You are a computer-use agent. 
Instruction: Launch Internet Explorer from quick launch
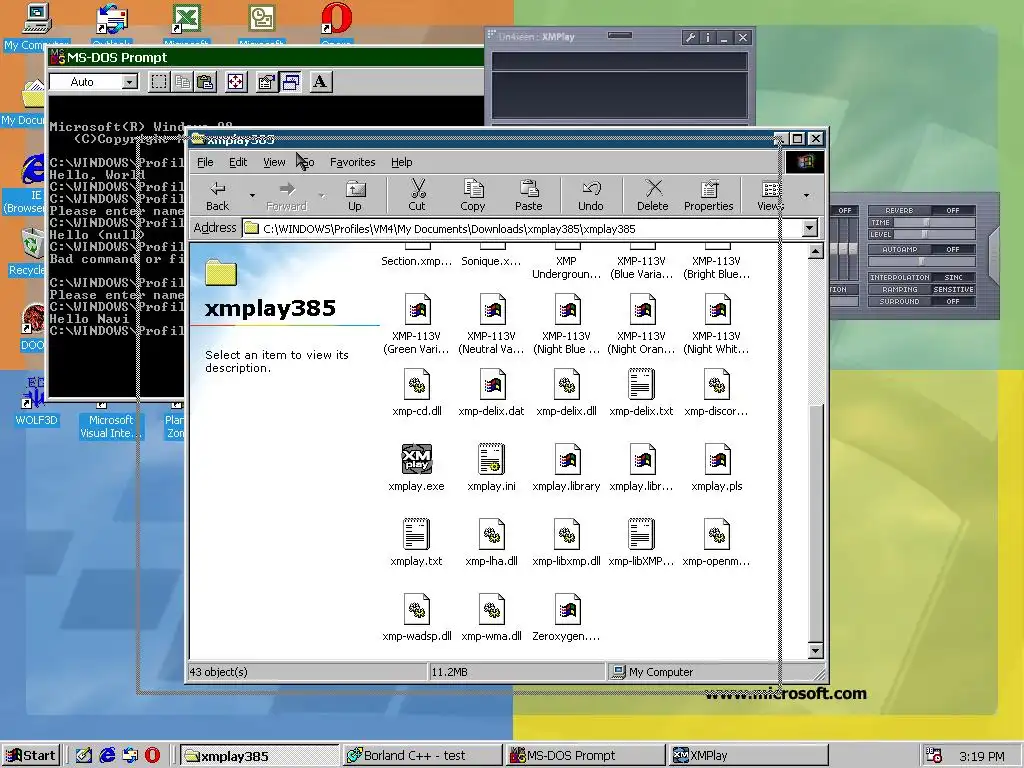click(106, 755)
